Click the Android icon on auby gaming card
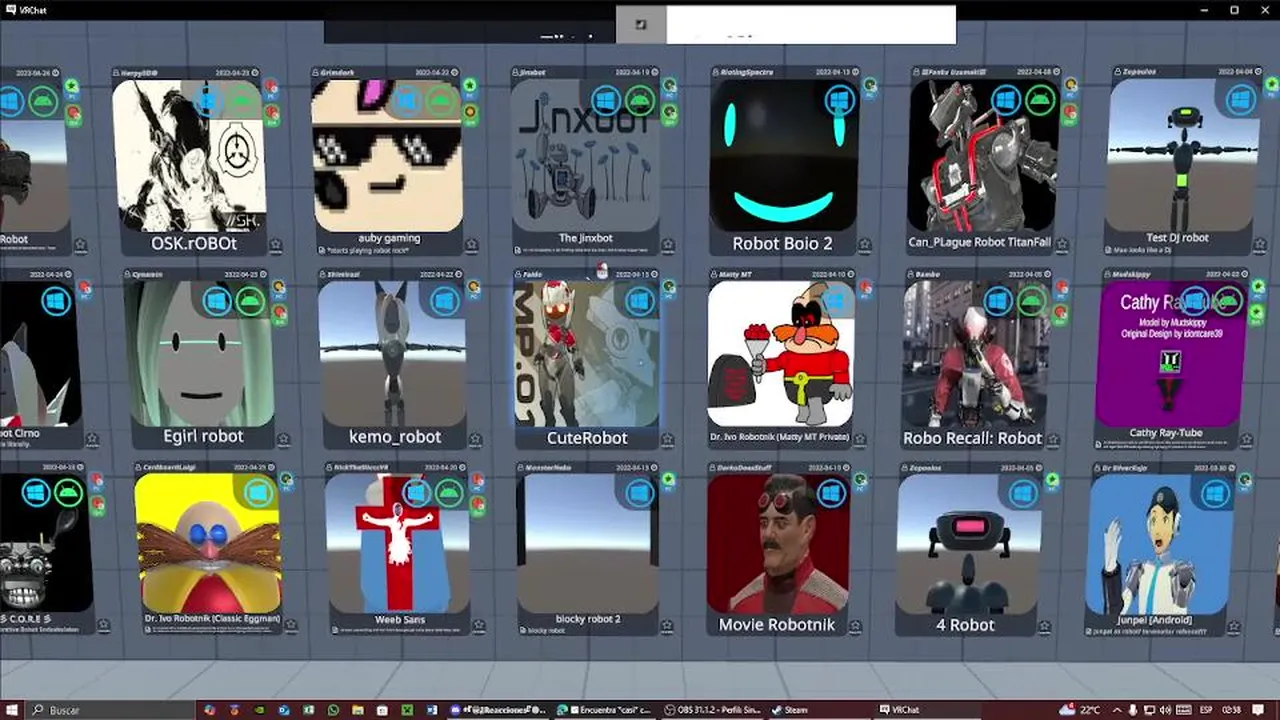The image size is (1280, 720). [440, 100]
